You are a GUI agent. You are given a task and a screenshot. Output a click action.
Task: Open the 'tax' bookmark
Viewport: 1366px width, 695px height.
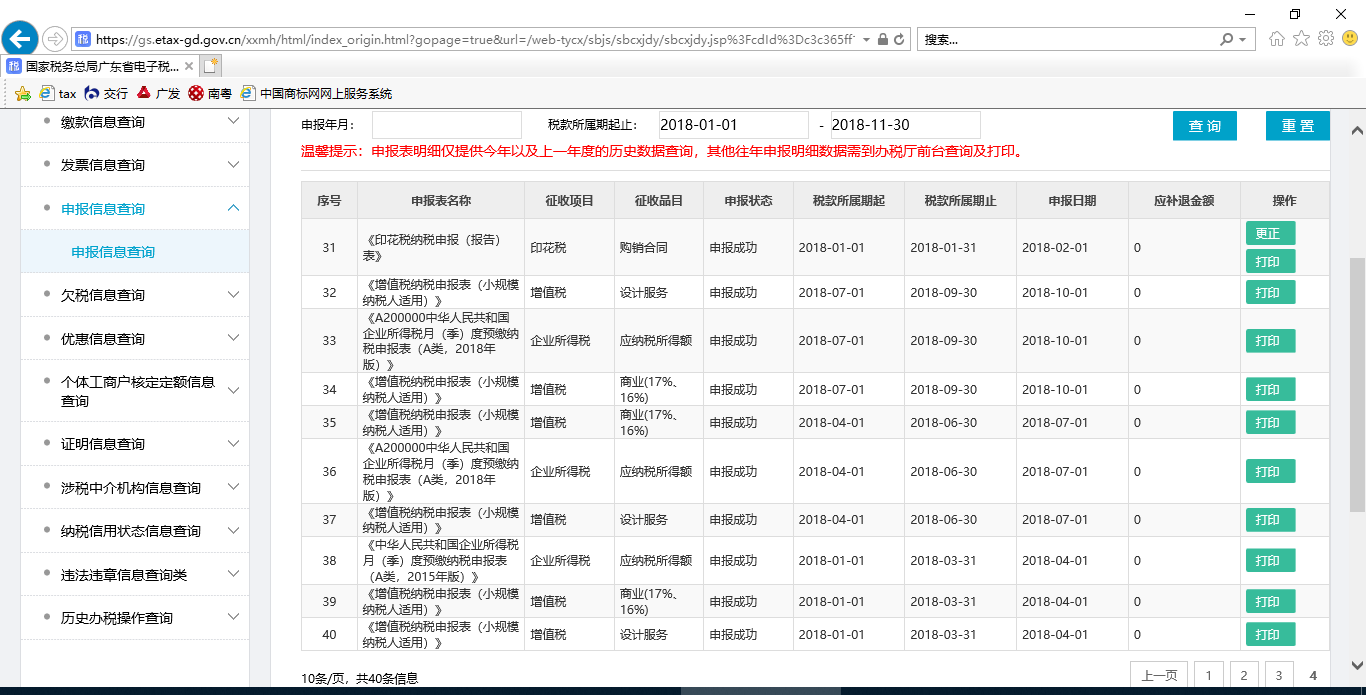pyautogui.click(x=58, y=93)
